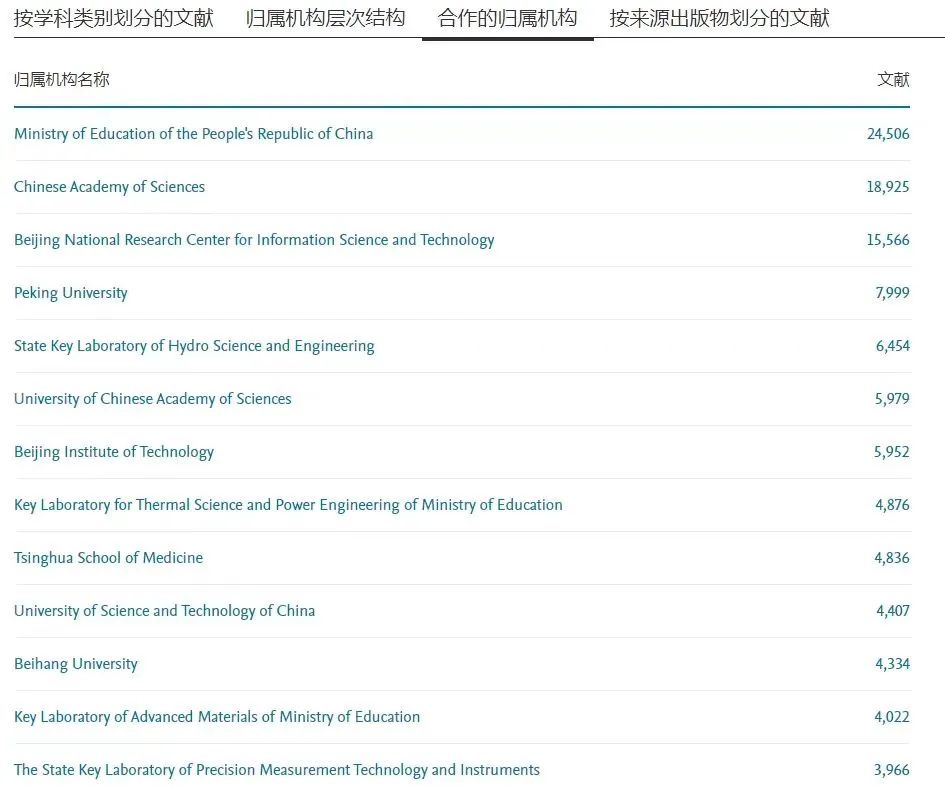Click document count 7,999

tap(892, 293)
